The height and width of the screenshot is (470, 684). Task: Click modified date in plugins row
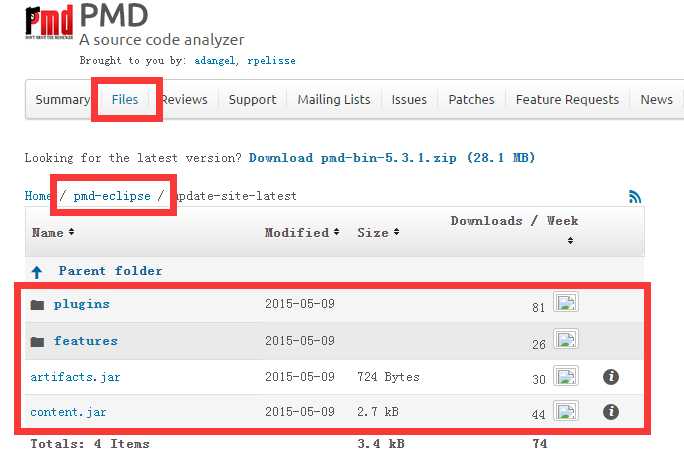300,304
